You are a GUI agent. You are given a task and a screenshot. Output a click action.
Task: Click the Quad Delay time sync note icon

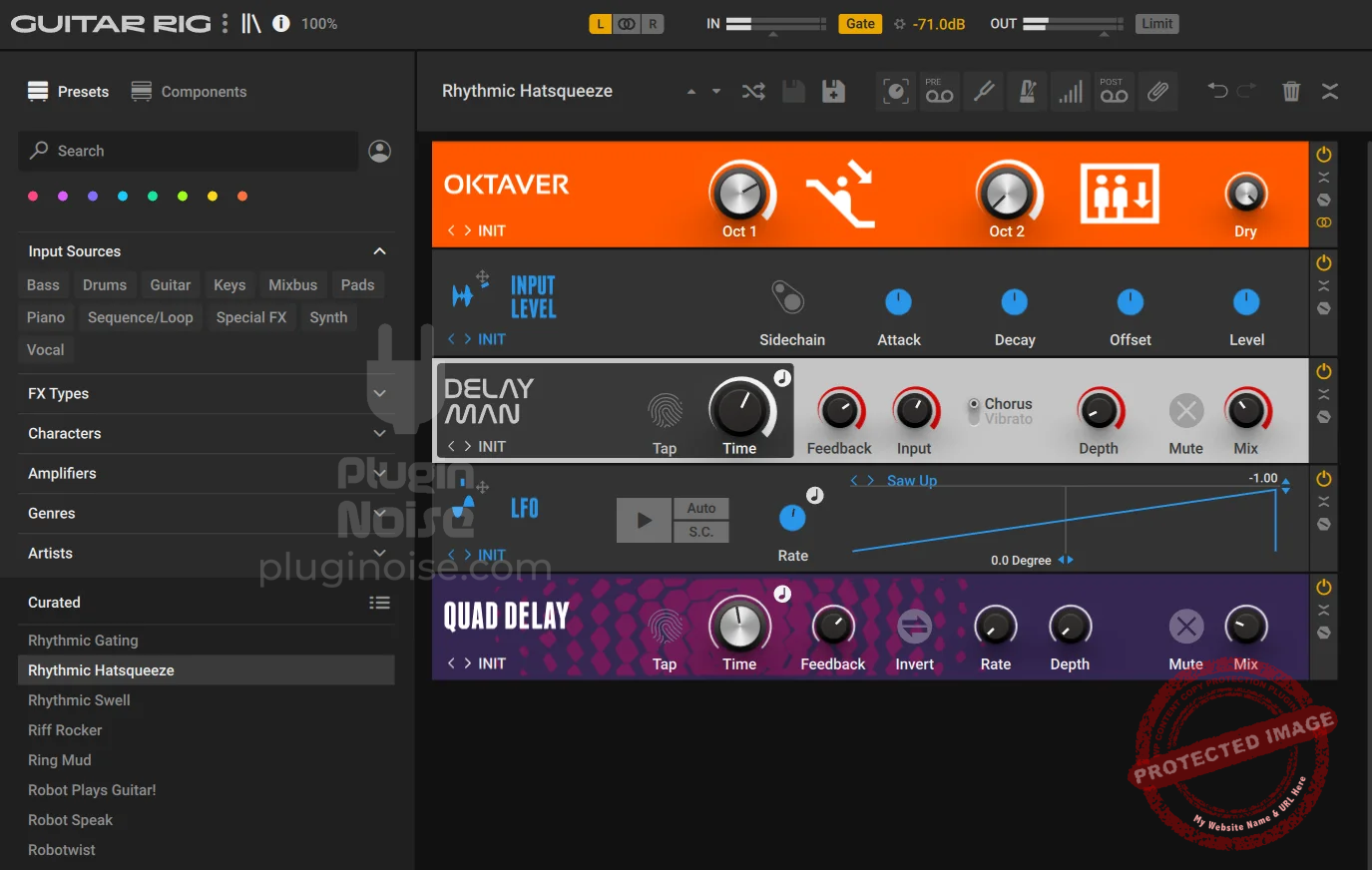click(x=783, y=594)
